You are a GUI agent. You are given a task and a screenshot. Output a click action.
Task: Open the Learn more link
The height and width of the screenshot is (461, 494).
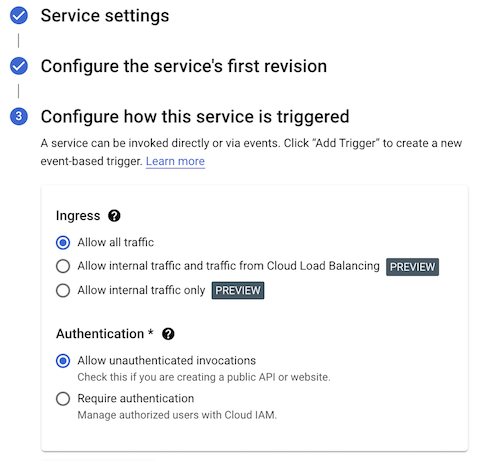[x=175, y=161]
